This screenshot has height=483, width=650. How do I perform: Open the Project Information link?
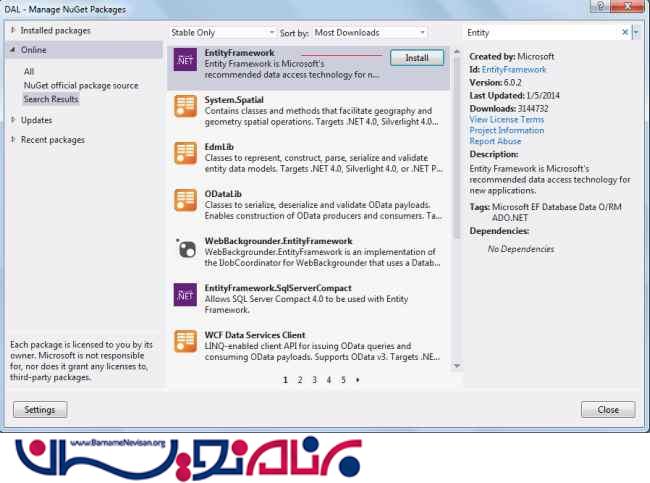pyautogui.click(x=506, y=130)
